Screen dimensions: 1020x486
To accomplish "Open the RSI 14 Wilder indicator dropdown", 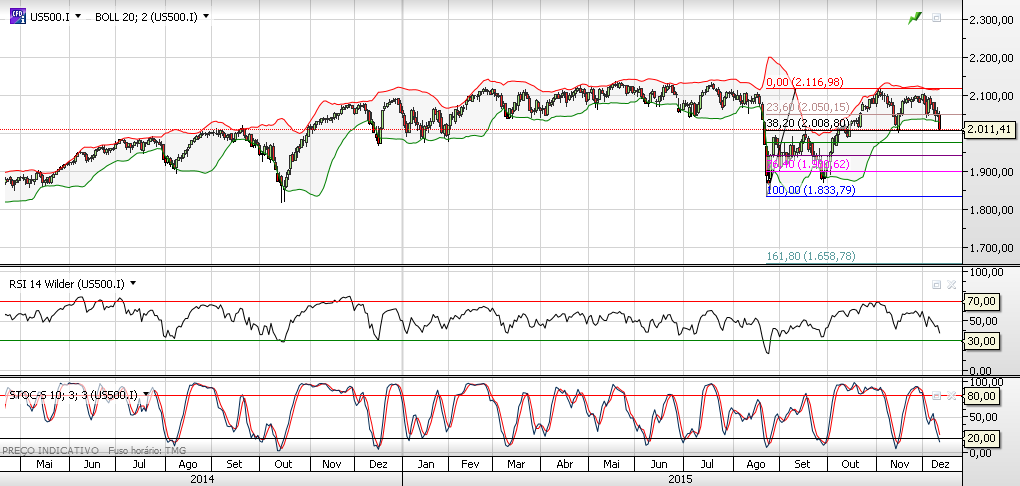I will [x=133, y=283].
